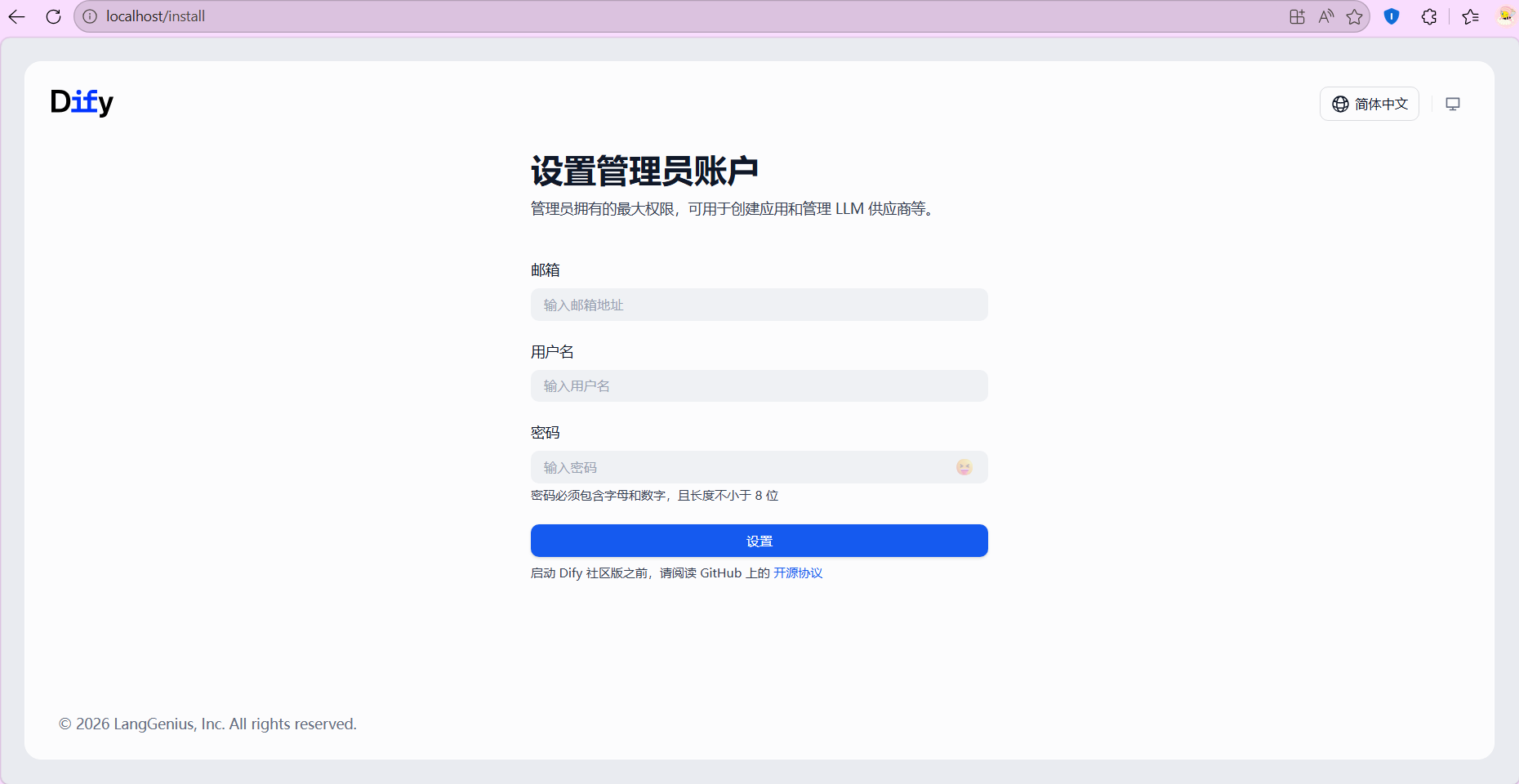Reload the localhost install page
The image size is (1519, 784).
click(x=54, y=16)
